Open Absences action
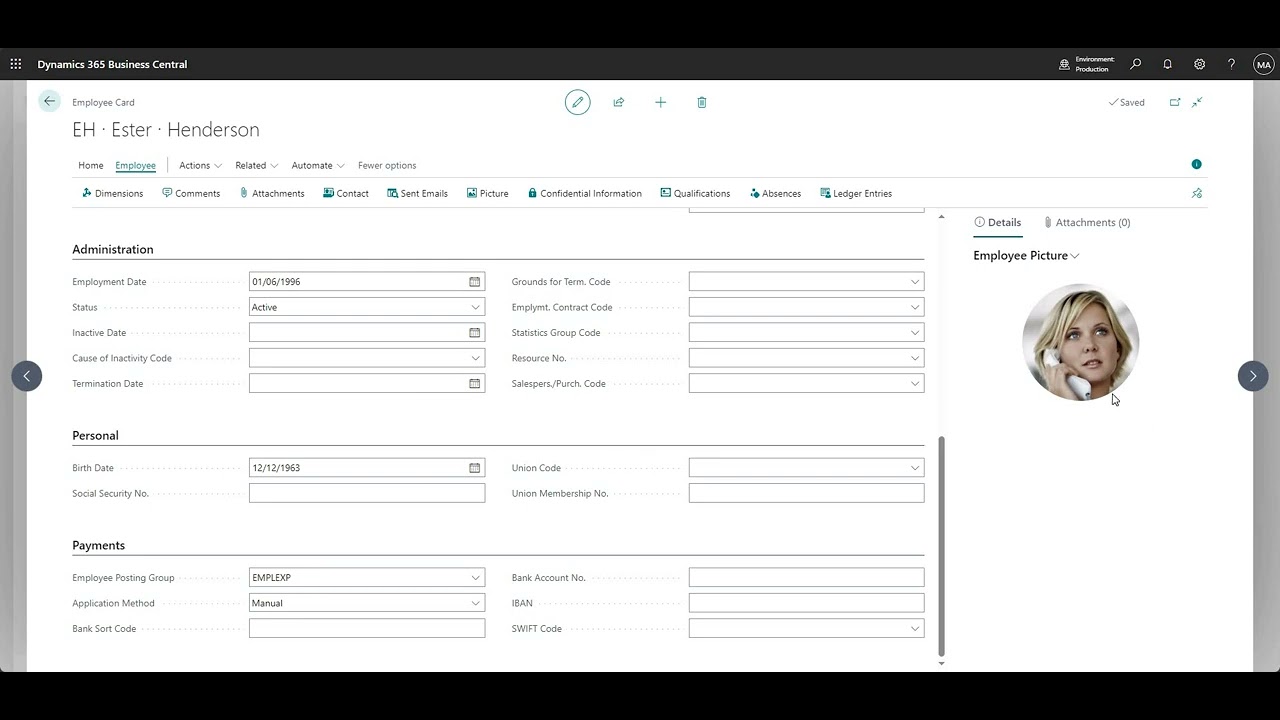Screen dimensions: 1280x720 coord(775,193)
